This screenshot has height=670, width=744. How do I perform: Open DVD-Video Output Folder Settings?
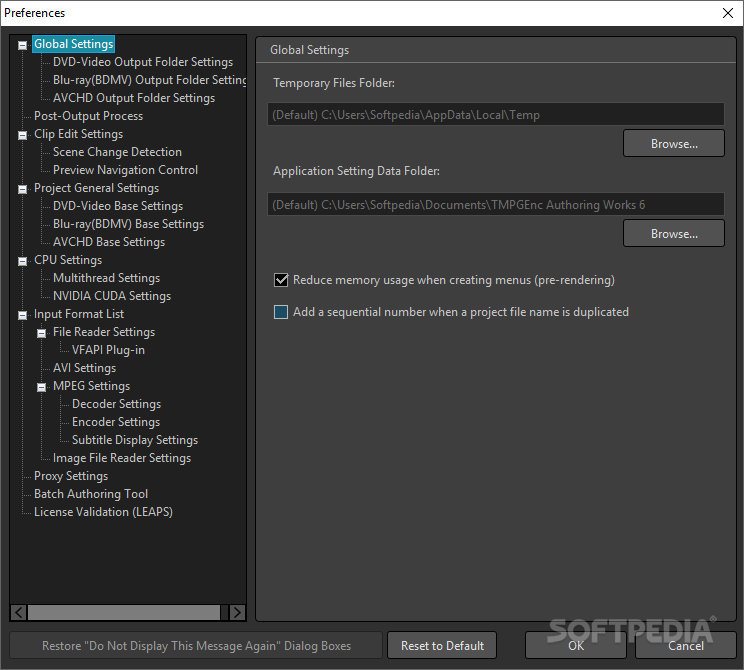143,62
